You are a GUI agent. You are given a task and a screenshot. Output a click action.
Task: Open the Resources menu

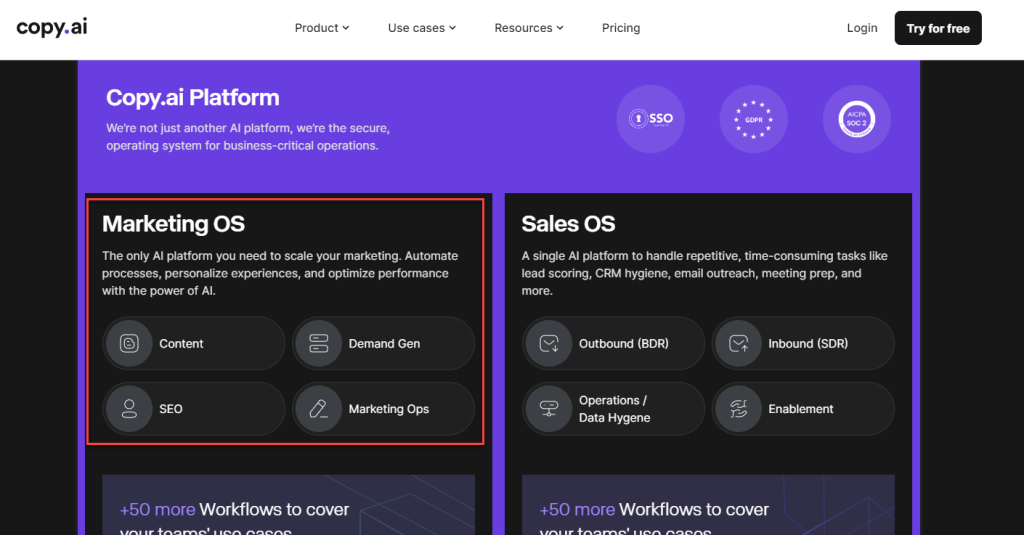(x=529, y=28)
